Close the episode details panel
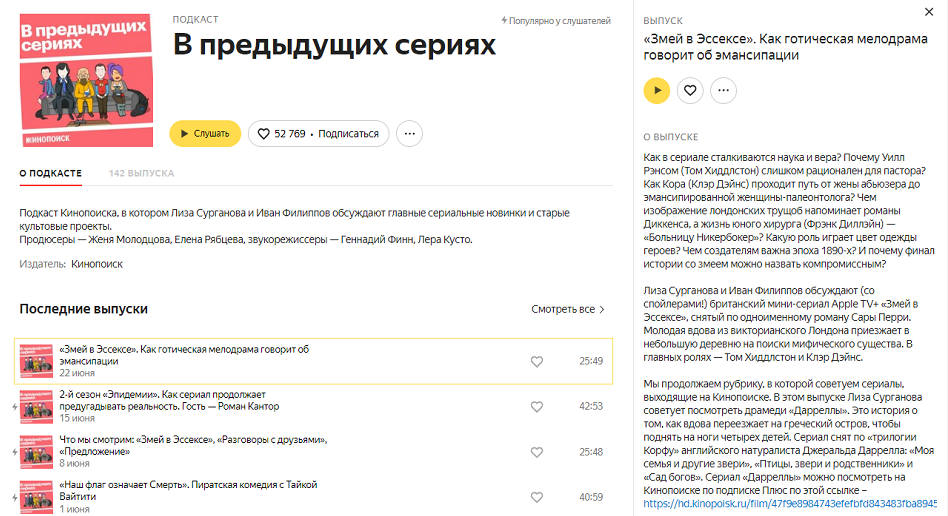The image size is (948, 516). (929, 12)
